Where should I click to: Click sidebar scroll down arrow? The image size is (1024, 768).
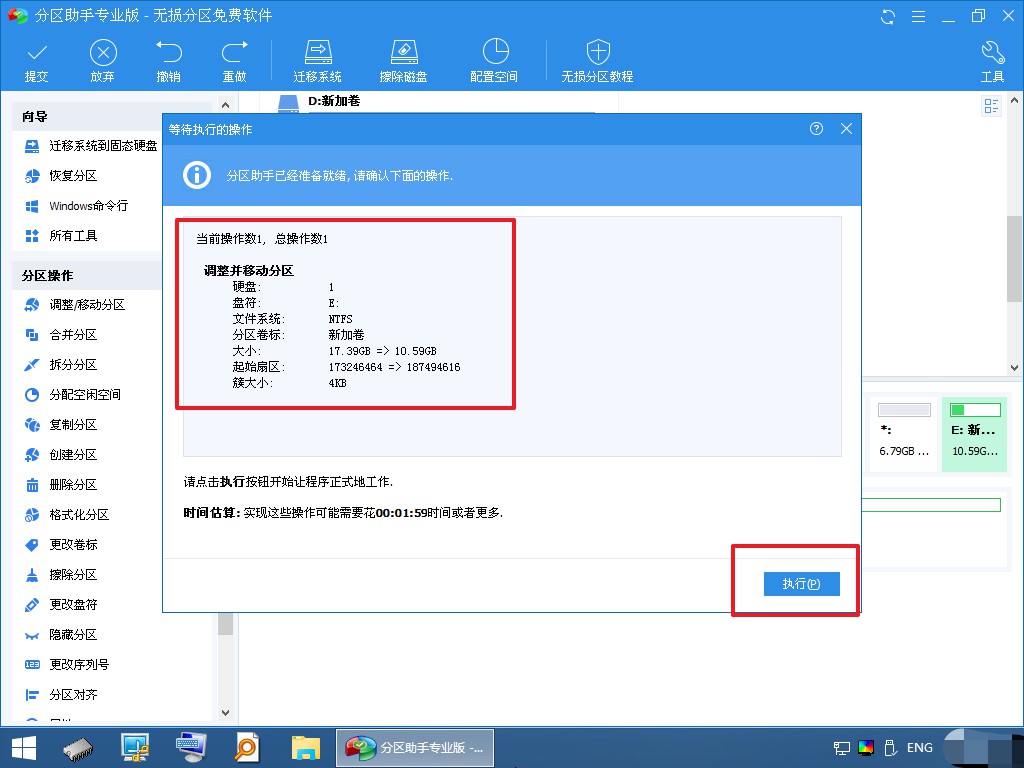point(225,712)
